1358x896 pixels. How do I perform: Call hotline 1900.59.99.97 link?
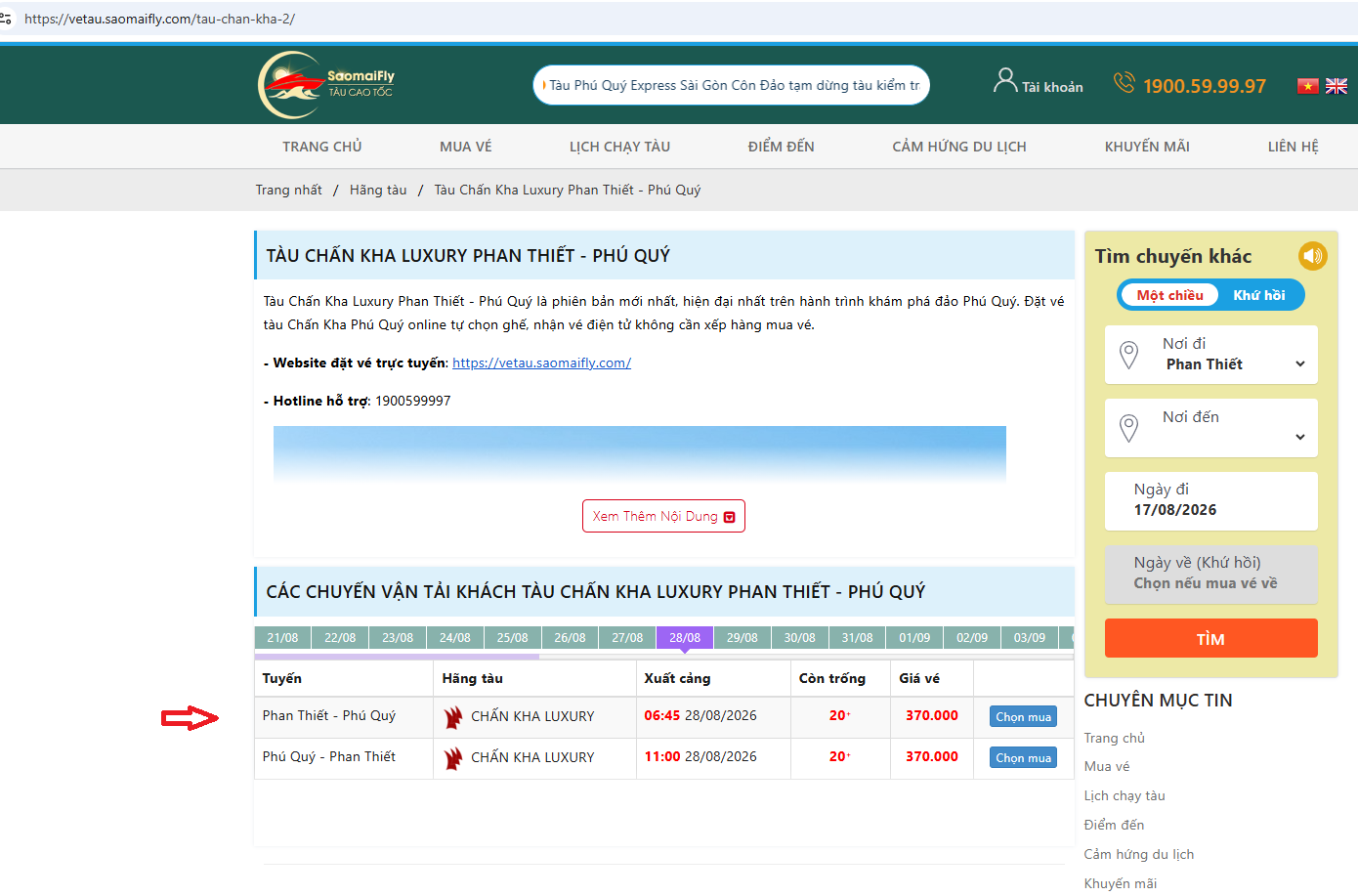[1205, 86]
